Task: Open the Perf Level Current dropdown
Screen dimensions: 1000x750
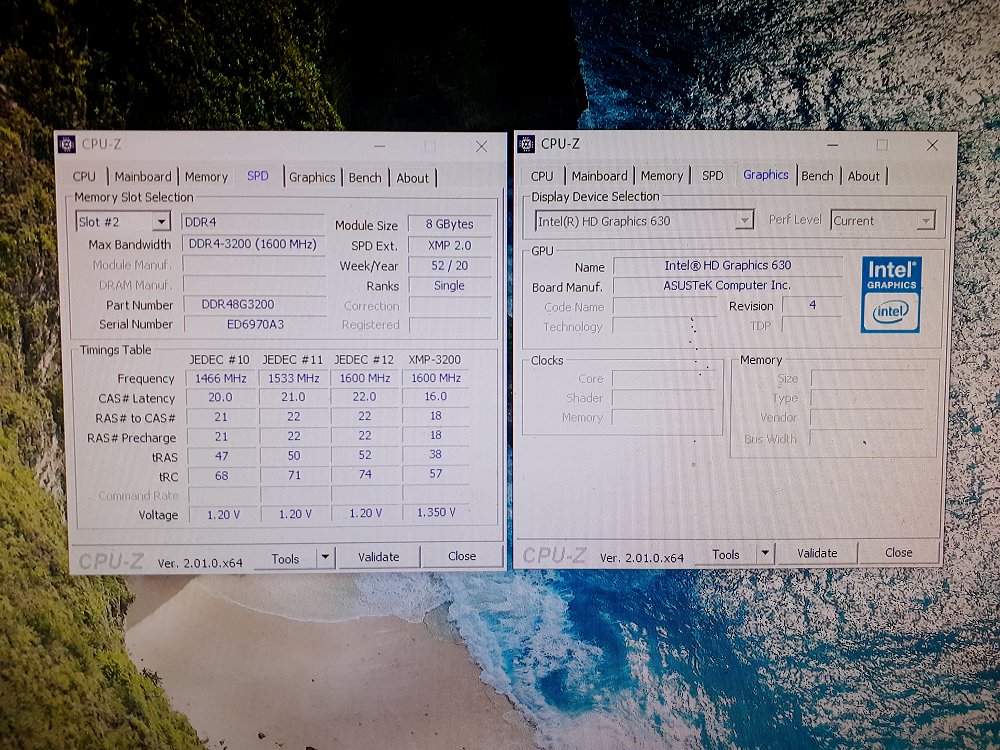Action: coord(925,221)
